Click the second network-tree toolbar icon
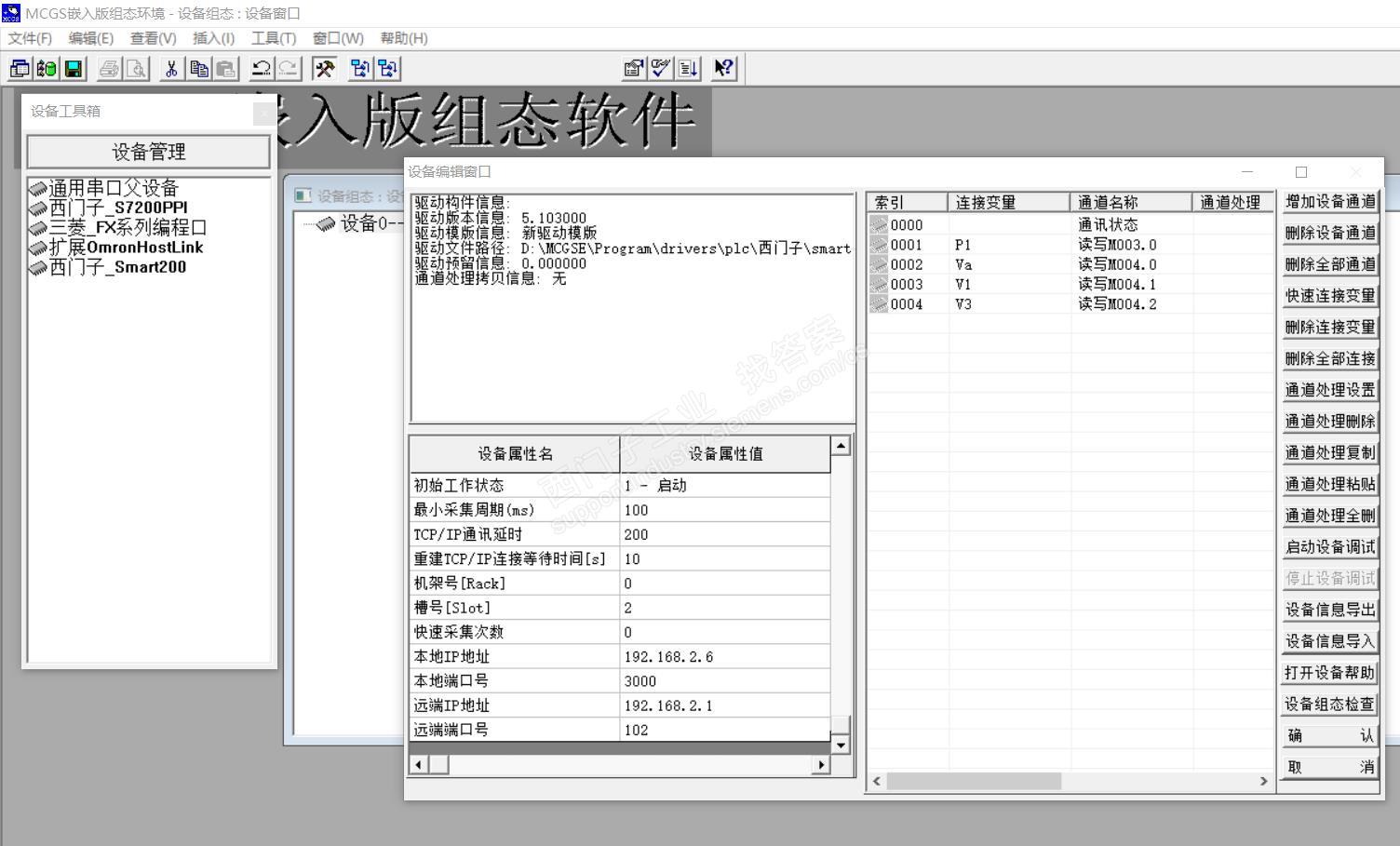Screen dimensions: 1400x846 click(x=388, y=68)
